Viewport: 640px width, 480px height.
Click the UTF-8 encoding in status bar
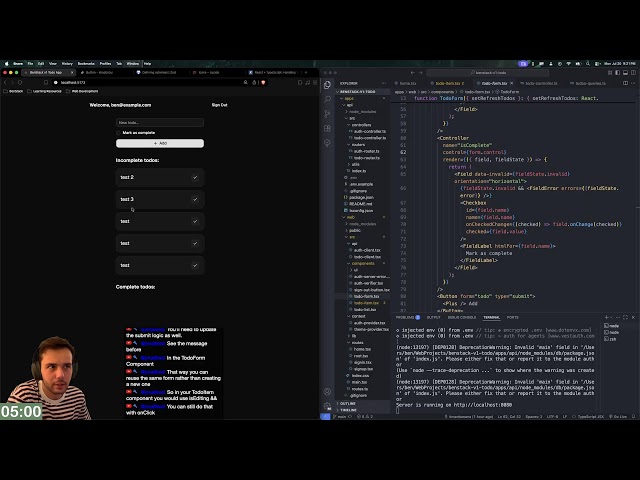tap(552, 417)
